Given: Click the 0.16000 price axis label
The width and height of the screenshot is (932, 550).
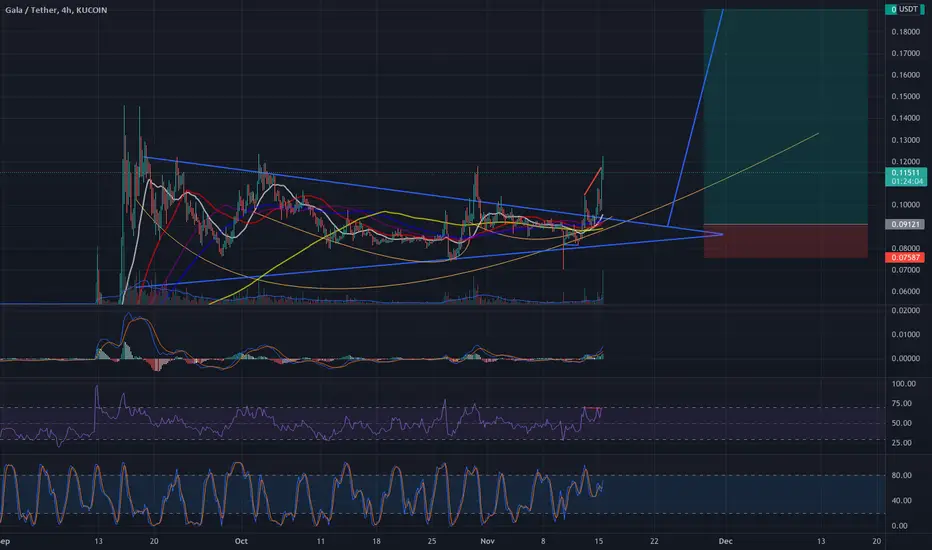Looking at the screenshot, I should (905, 75).
